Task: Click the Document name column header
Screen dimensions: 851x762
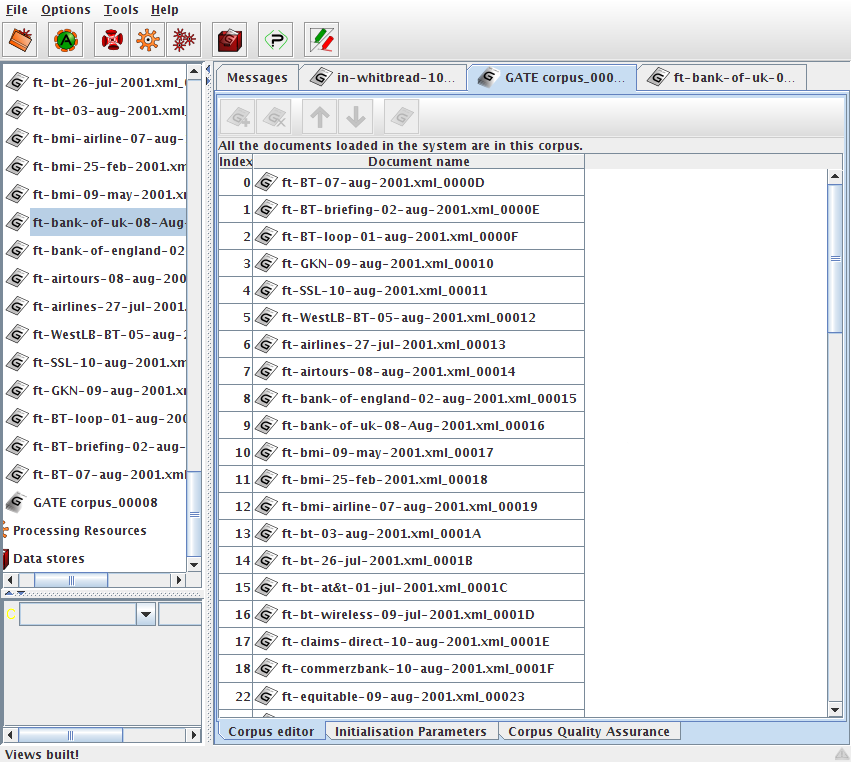Action: coord(418,161)
